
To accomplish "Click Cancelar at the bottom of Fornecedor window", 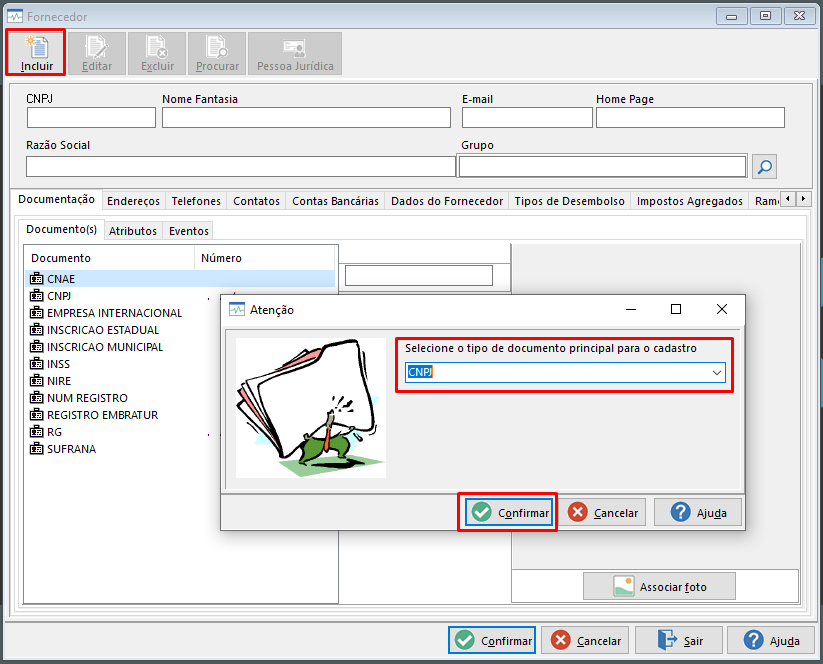I will click(x=585, y=640).
